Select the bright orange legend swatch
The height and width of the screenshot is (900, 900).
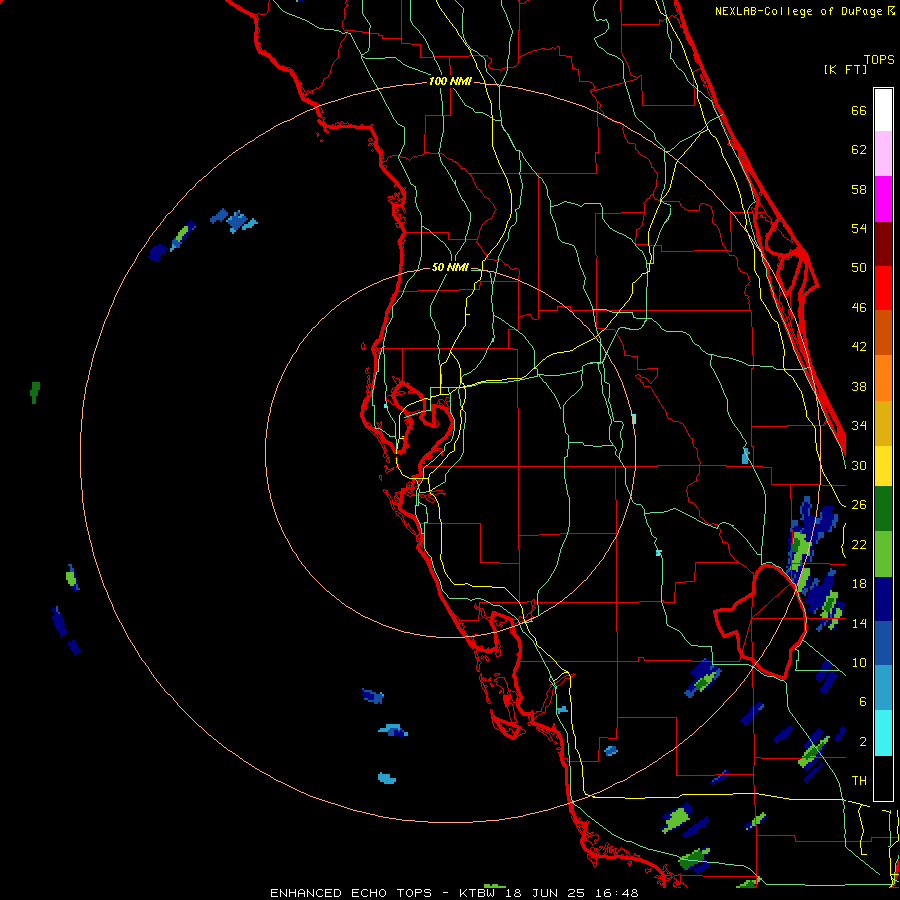tap(883, 378)
